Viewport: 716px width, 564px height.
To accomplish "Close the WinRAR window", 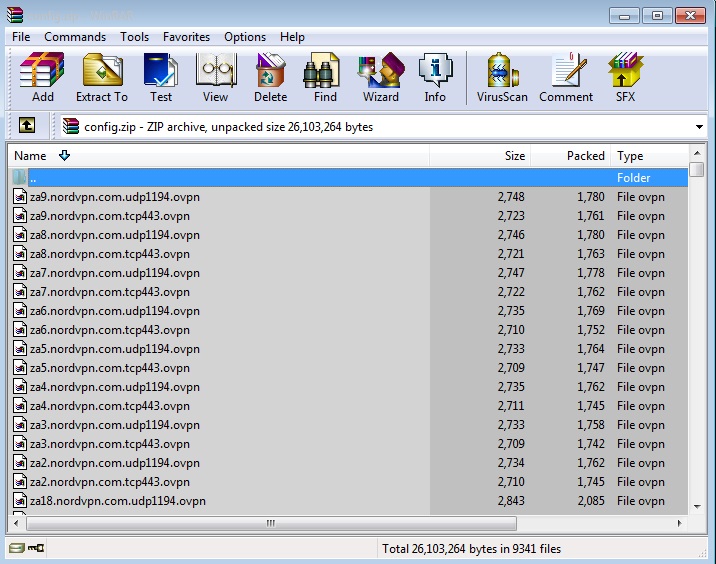I will (x=690, y=16).
